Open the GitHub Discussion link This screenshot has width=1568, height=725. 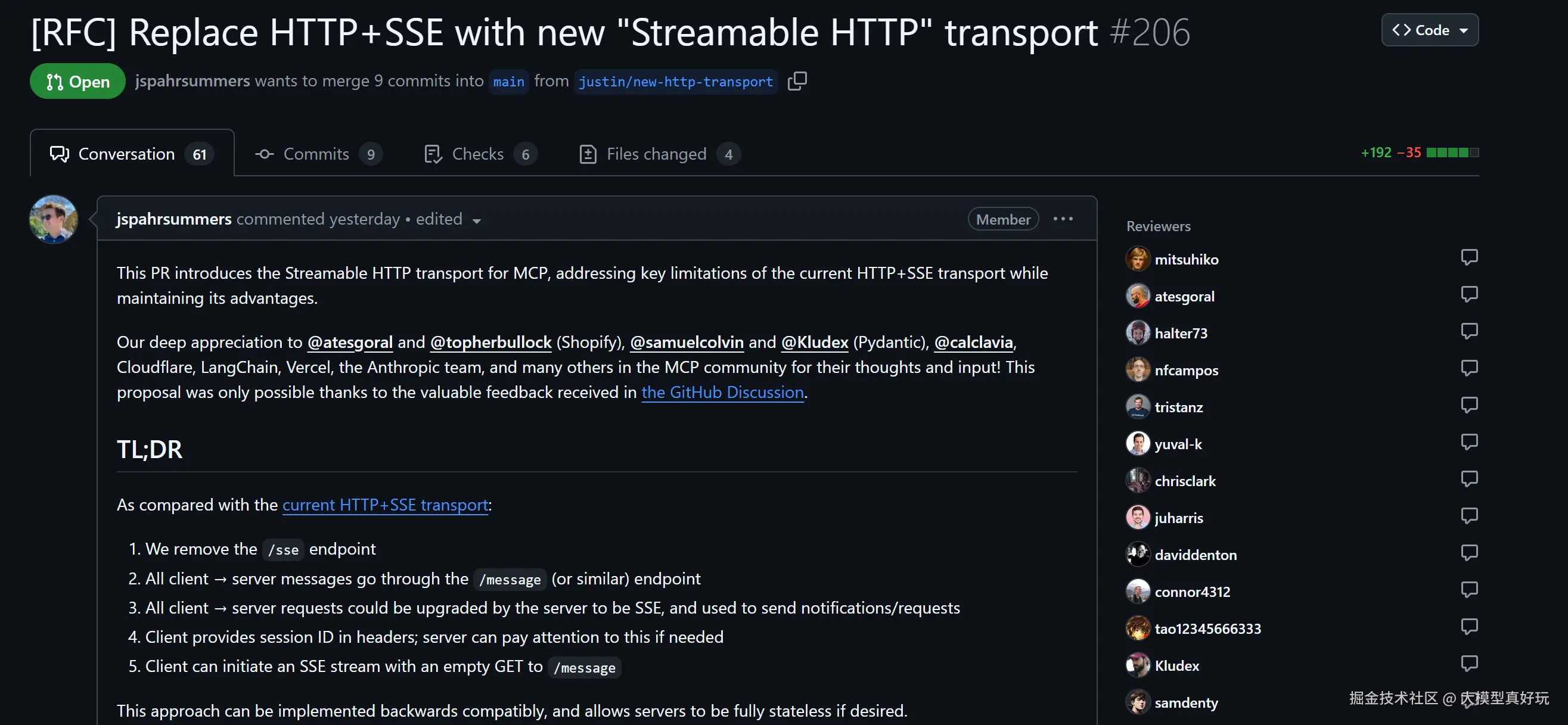pos(722,393)
